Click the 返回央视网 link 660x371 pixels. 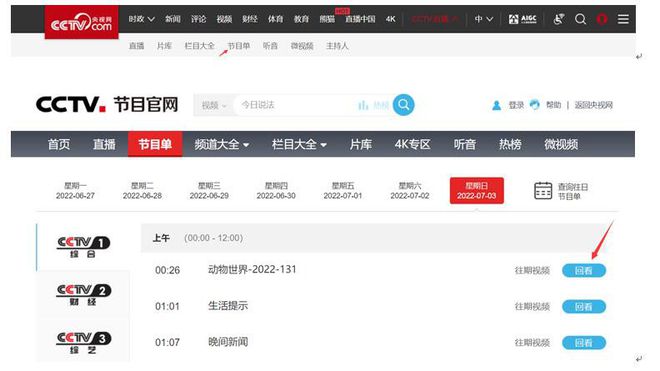(x=593, y=105)
